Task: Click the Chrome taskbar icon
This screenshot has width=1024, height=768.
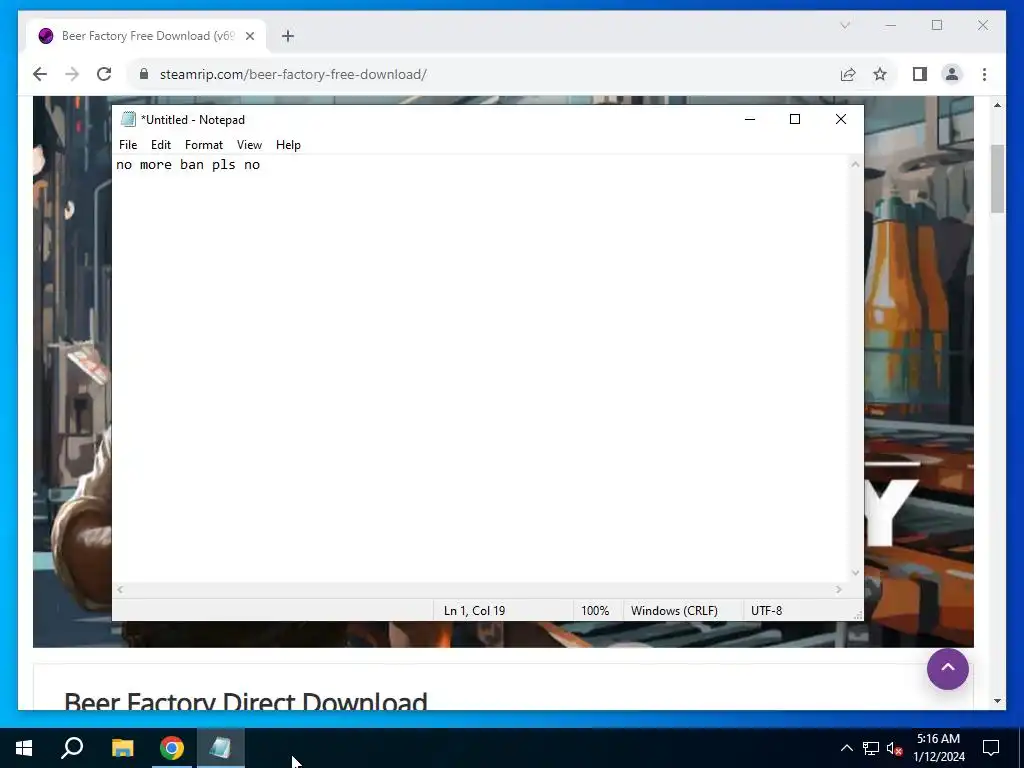Action: [172, 748]
